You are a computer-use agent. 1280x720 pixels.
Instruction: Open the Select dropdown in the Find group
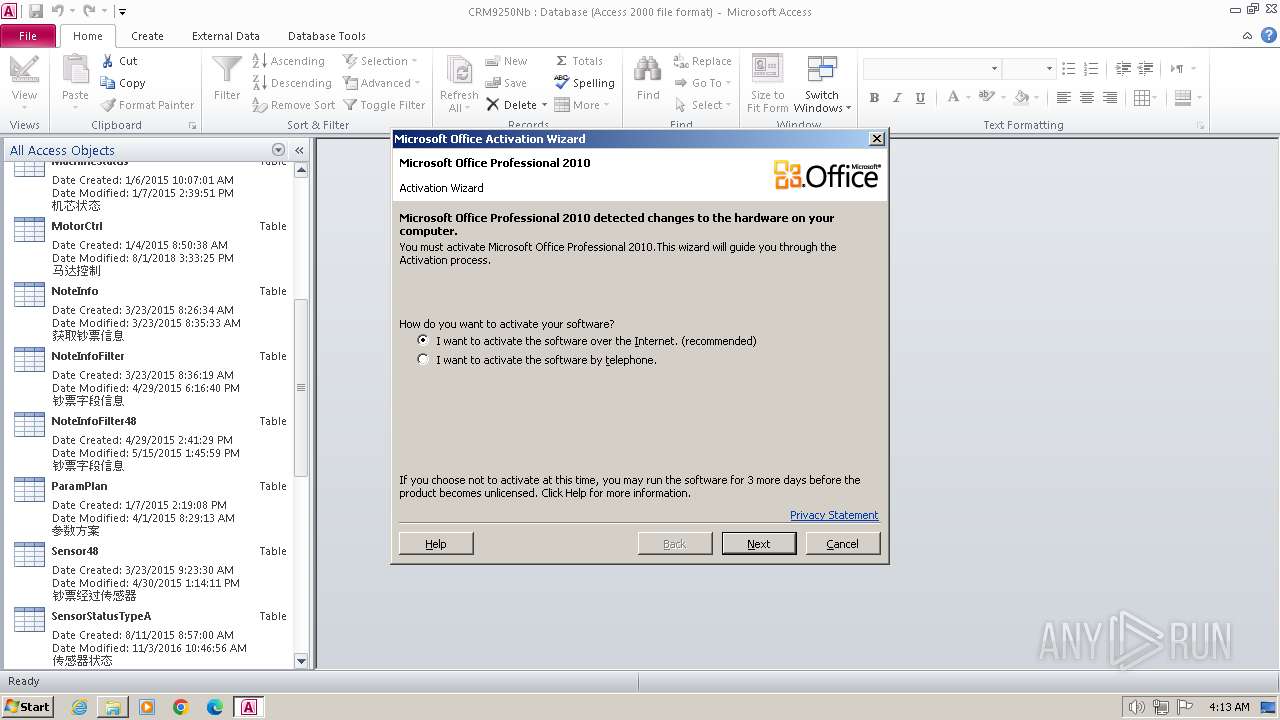tap(702, 105)
